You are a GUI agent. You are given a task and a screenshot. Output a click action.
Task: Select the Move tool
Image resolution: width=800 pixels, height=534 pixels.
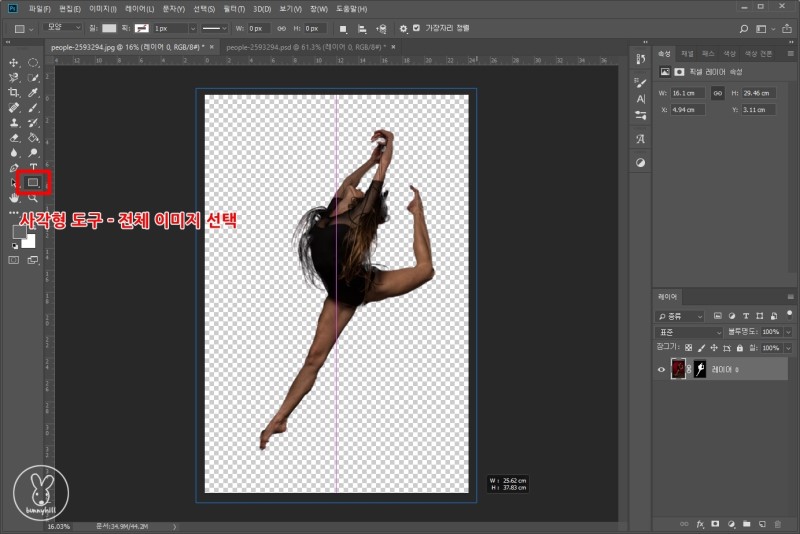click(x=14, y=62)
